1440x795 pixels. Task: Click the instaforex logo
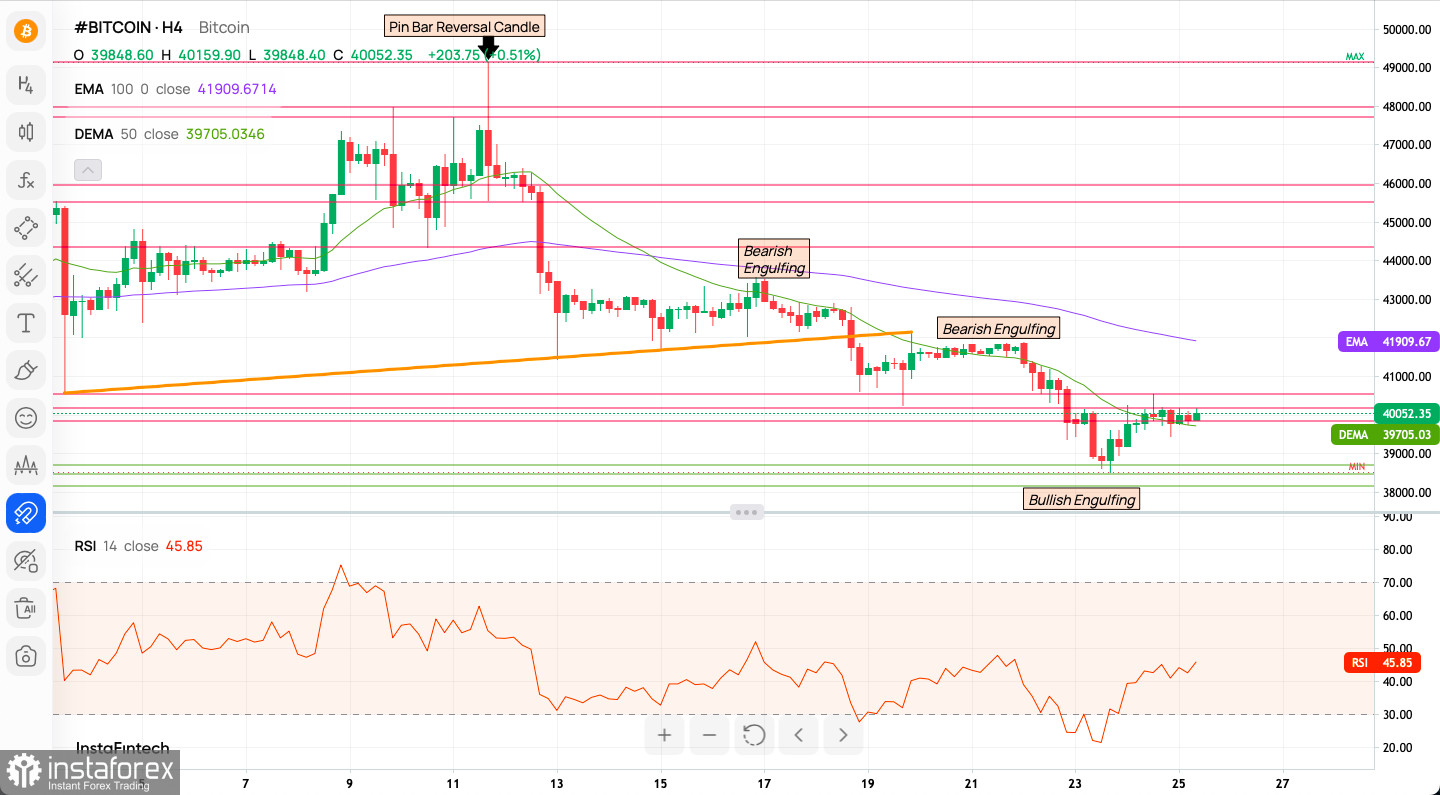point(91,771)
